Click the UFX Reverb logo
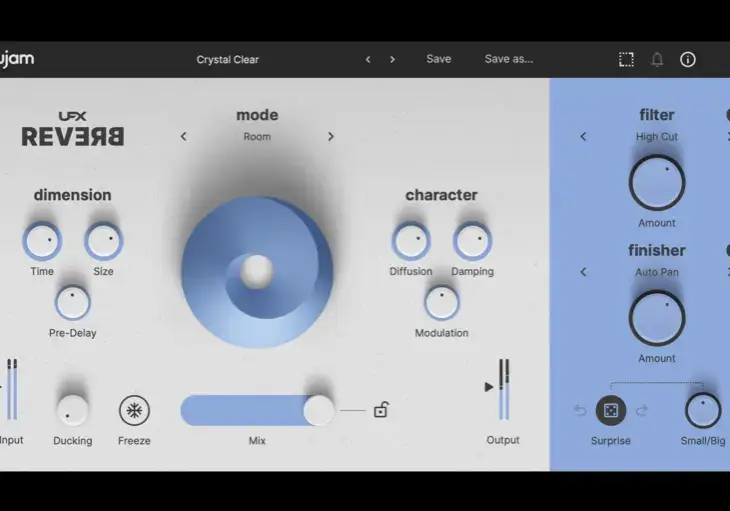This screenshot has height=511, width=730. tap(73, 129)
